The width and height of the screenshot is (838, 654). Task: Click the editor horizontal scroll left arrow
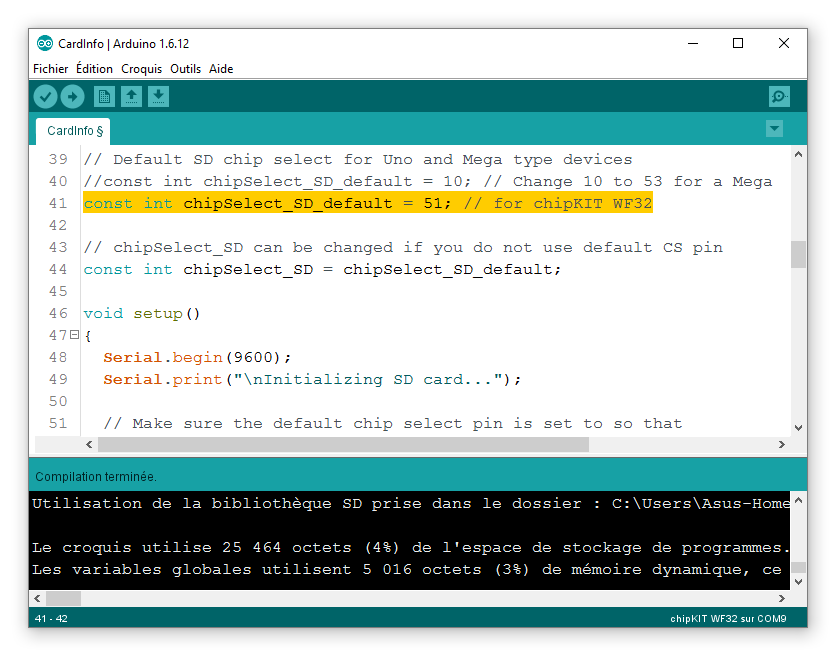pos(89,445)
